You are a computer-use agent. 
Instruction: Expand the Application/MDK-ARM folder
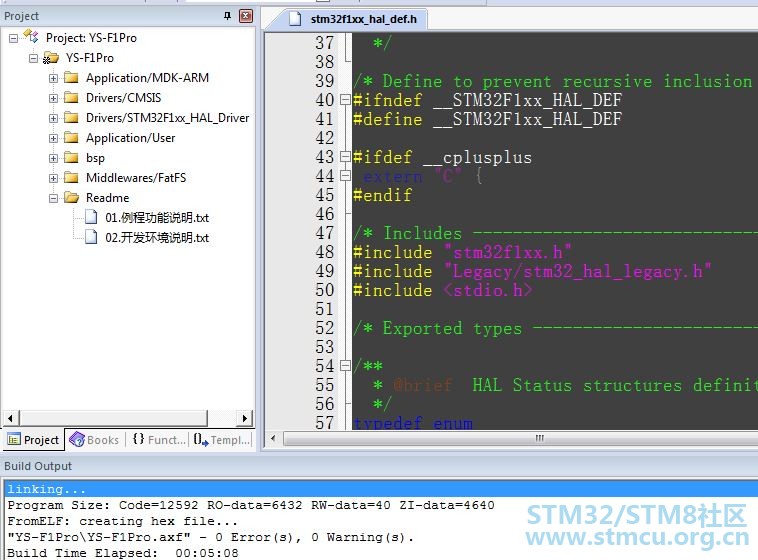click(x=53, y=78)
